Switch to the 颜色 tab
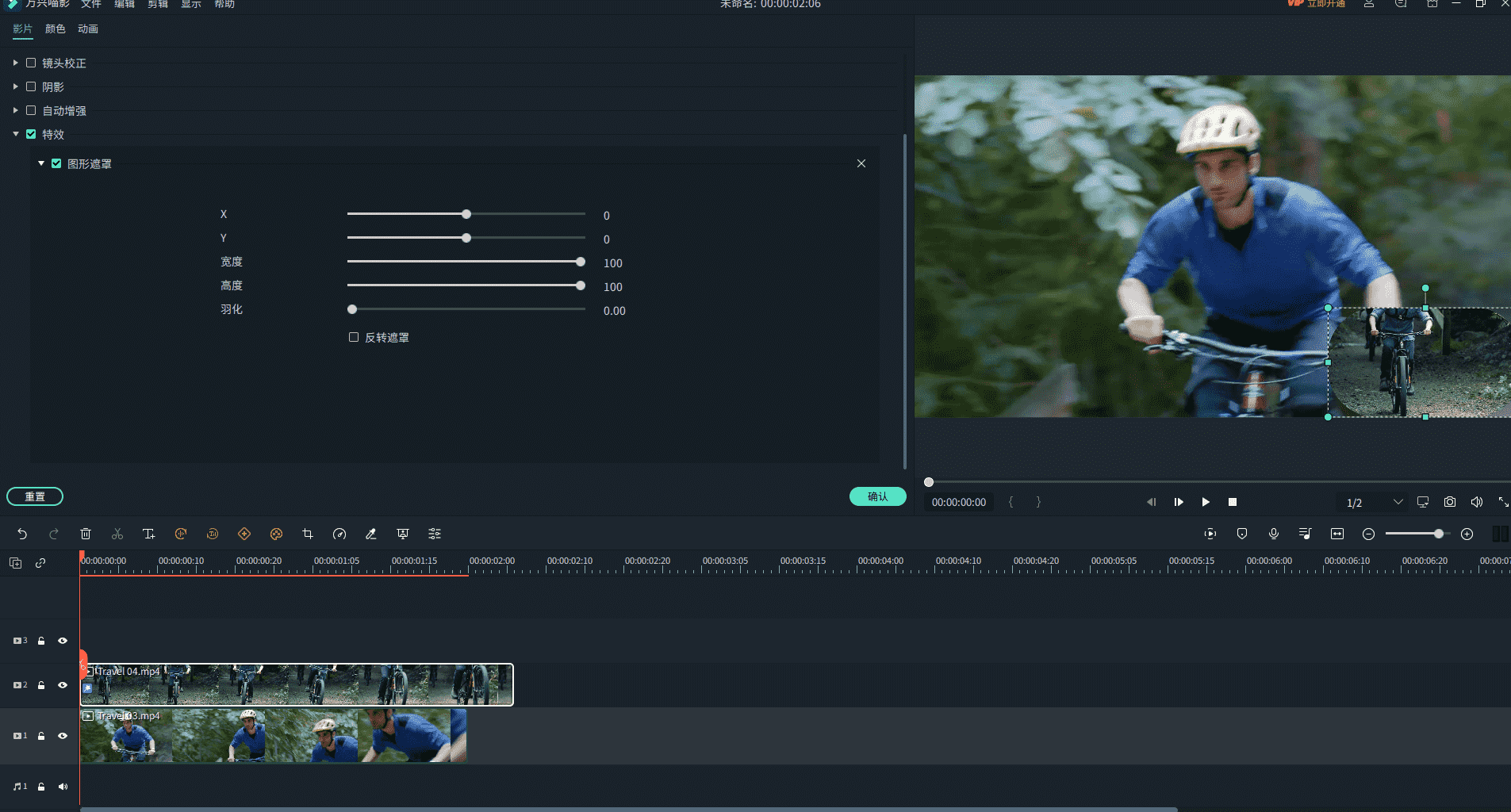 click(x=56, y=29)
